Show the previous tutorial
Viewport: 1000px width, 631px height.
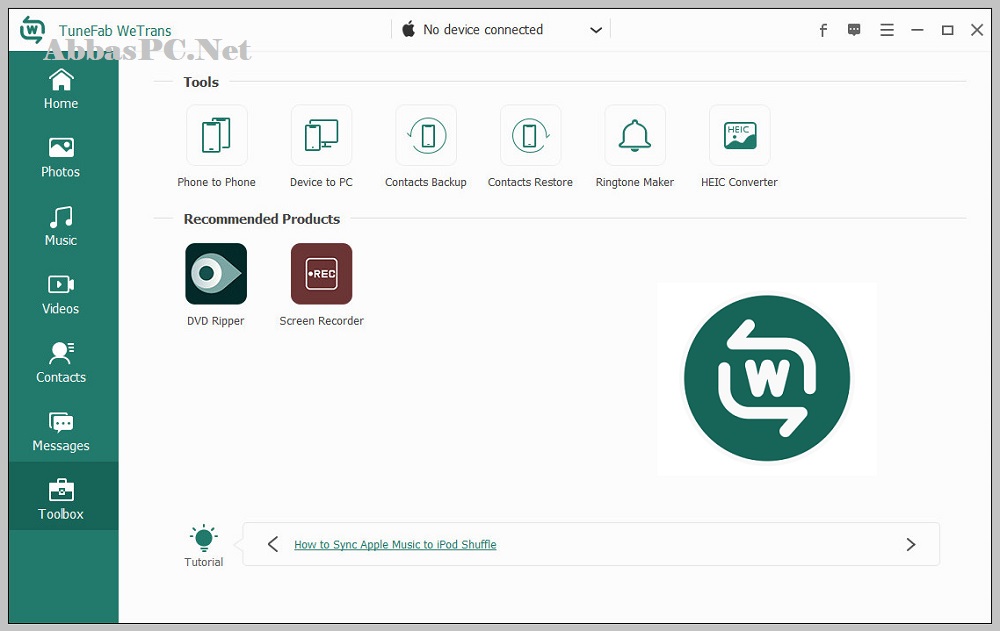(273, 544)
